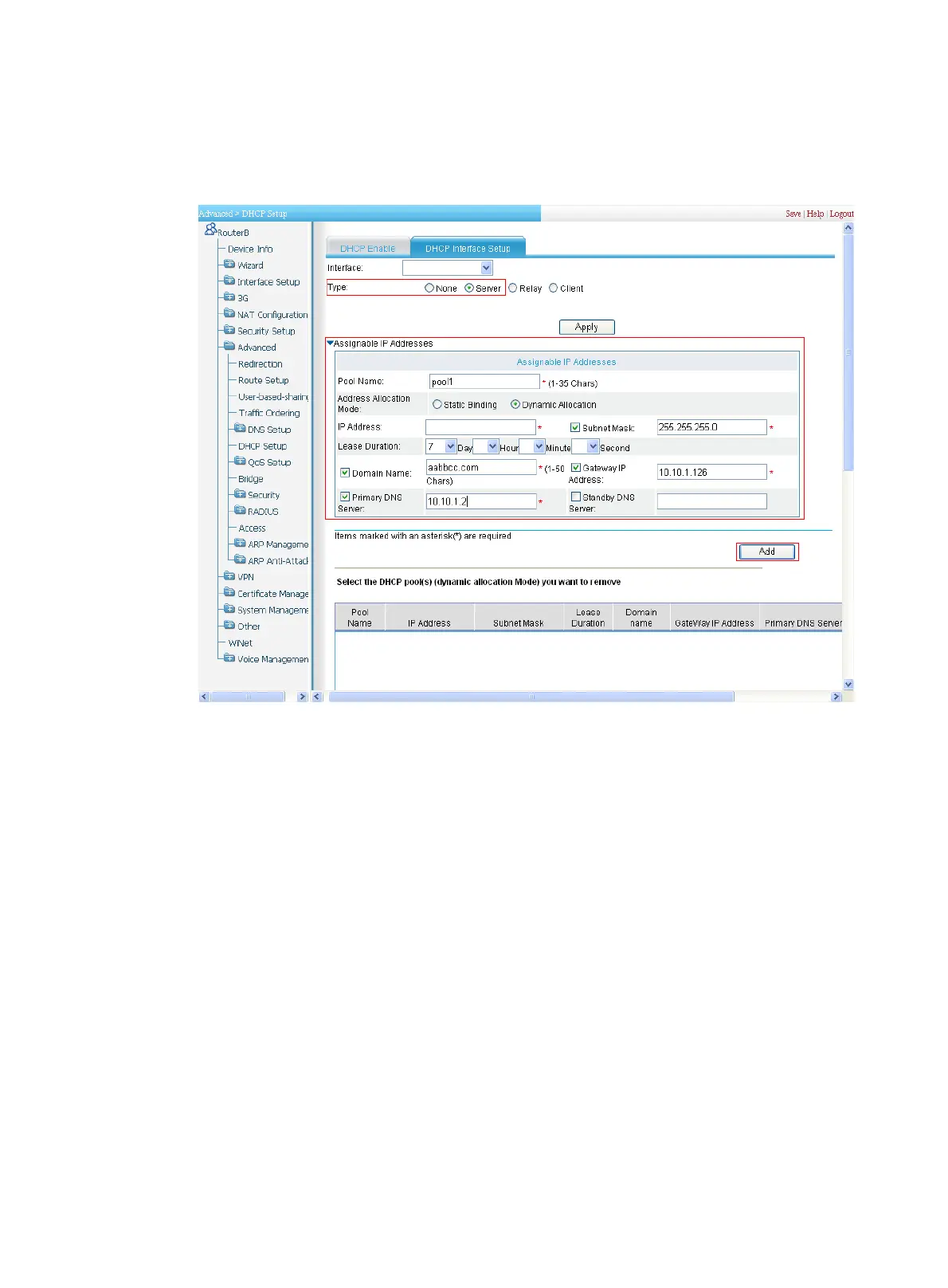Select the Server type radio button
The image size is (948, 1288).
(x=469, y=288)
